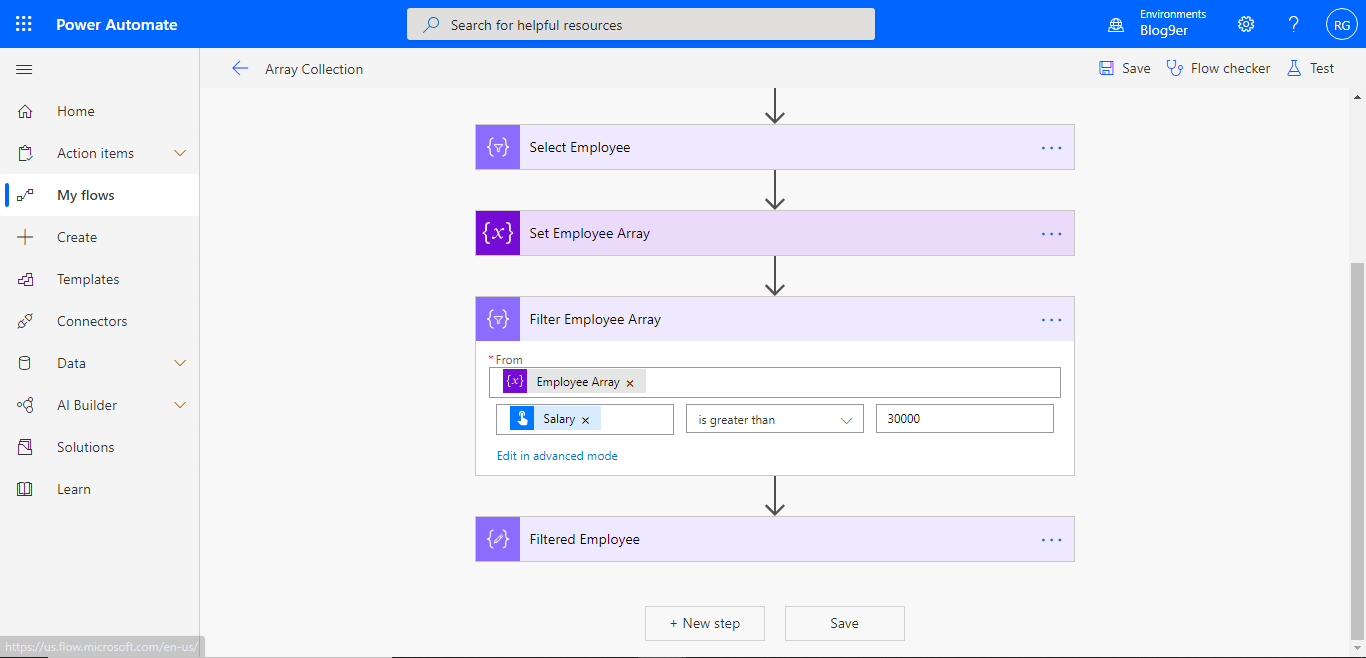Collapse the left navigation with the hamburger icon
The image size is (1366, 658).
pos(24,69)
